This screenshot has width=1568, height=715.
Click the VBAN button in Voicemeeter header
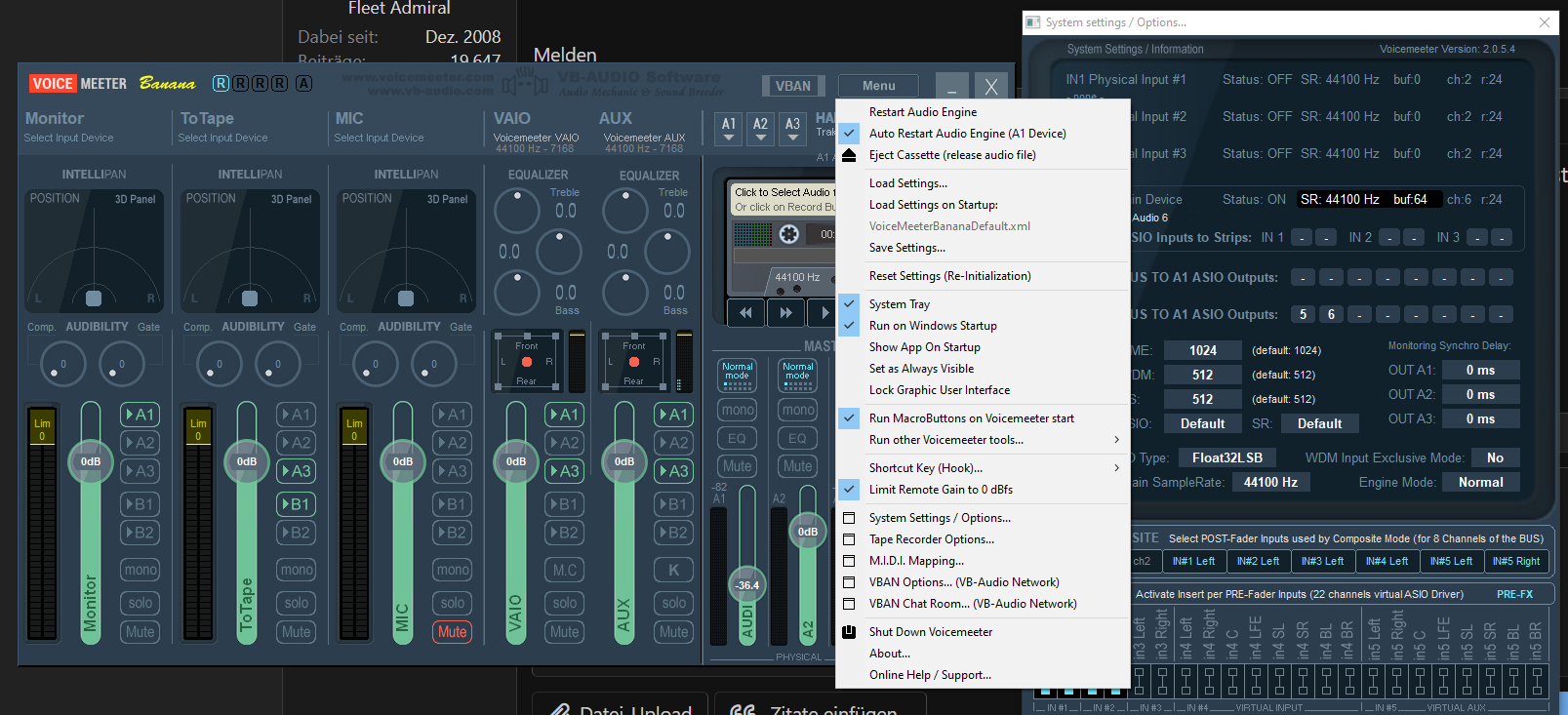[x=792, y=86]
